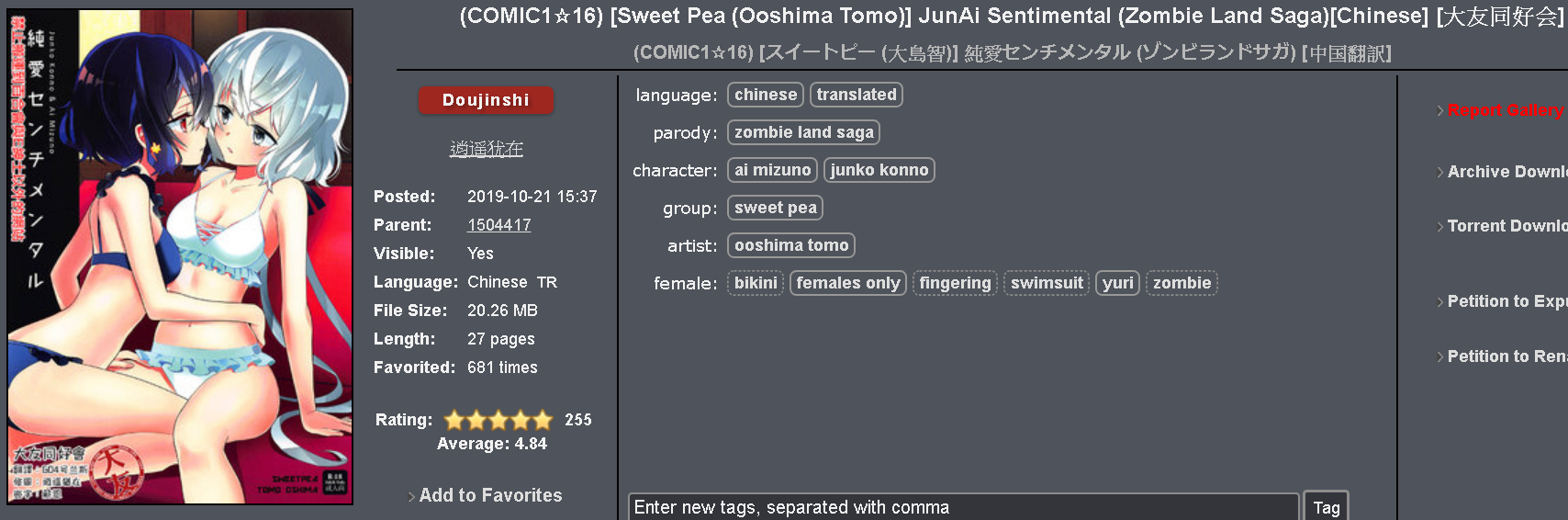Click the 'zombie land saga' parody tag
The width and height of the screenshot is (1568, 520).
(x=803, y=132)
